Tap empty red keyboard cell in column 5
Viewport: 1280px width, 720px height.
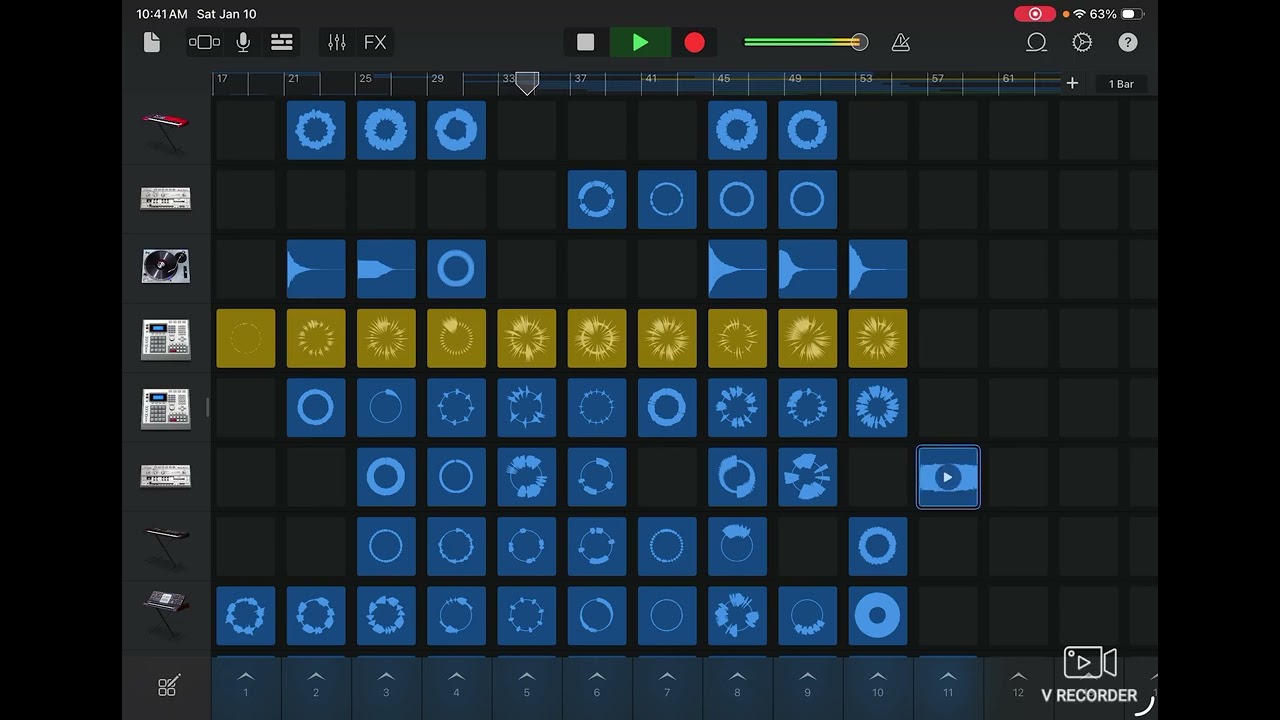click(x=527, y=130)
